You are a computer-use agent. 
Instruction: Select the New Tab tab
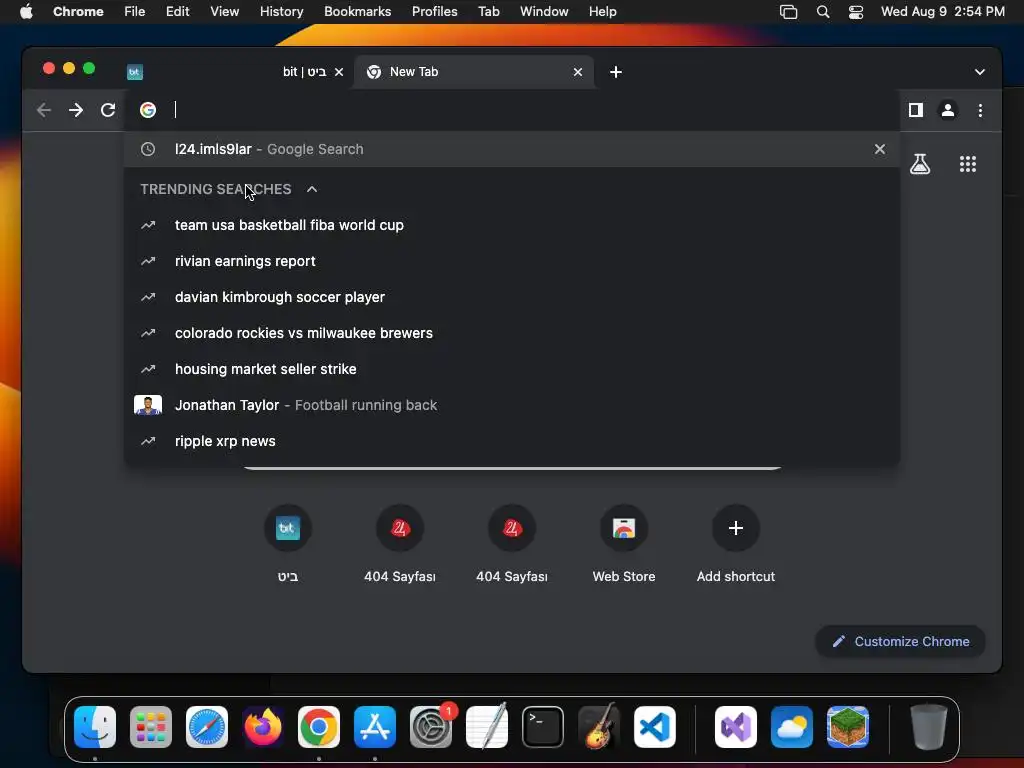click(473, 72)
